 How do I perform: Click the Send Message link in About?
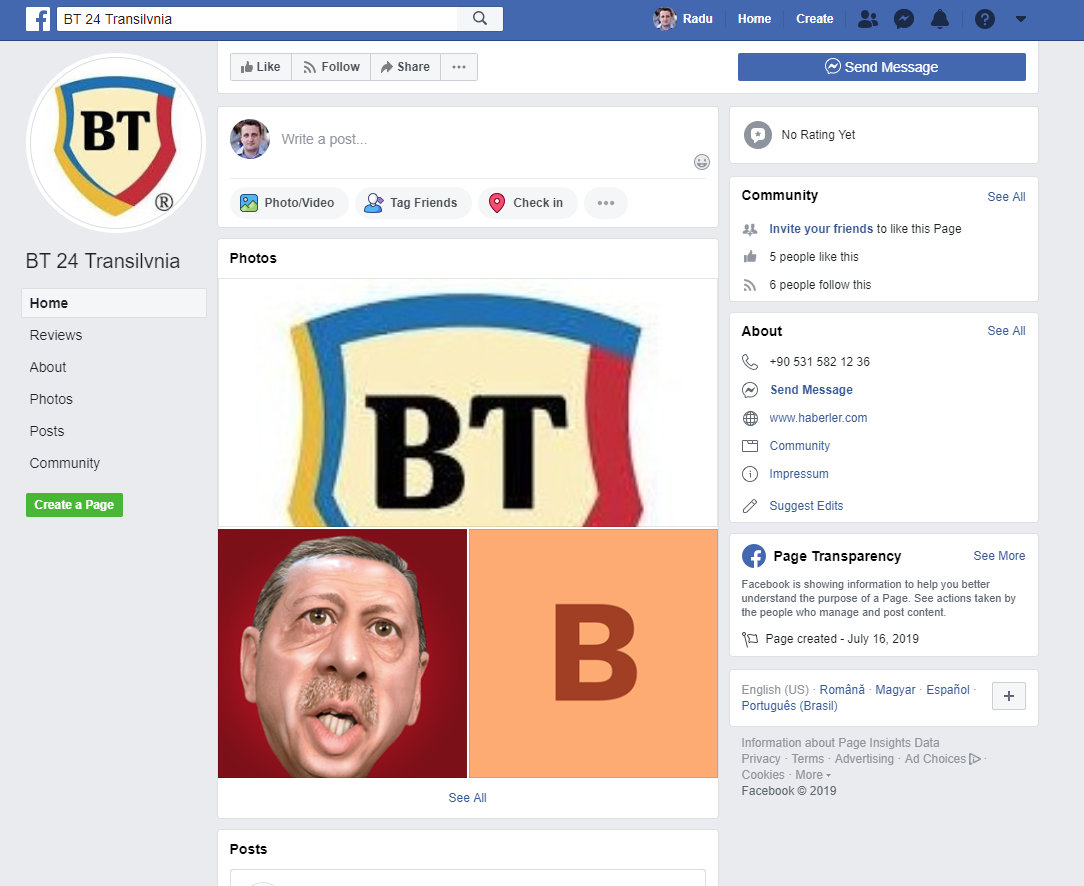click(812, 390)
